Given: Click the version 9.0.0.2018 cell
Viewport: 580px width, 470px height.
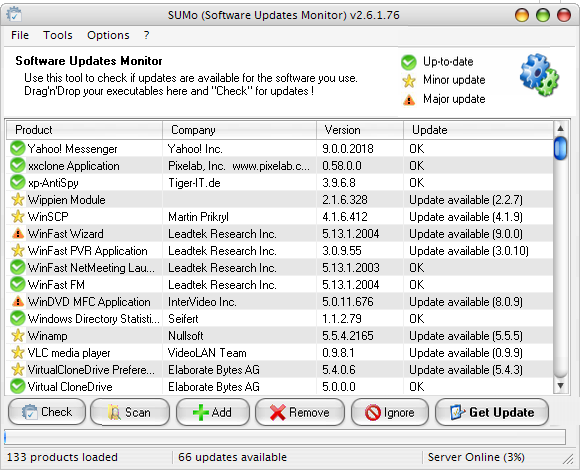Looking at the screenshot, I should pyautogui.click(x=348, y=149).
